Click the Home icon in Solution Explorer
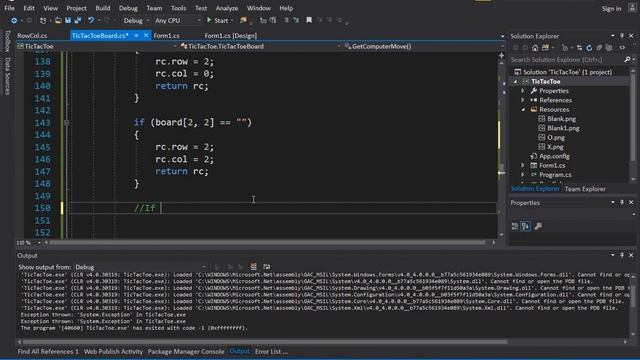This screenshot has height=360, width=640. pyautogui.click(x=535, y=48)
